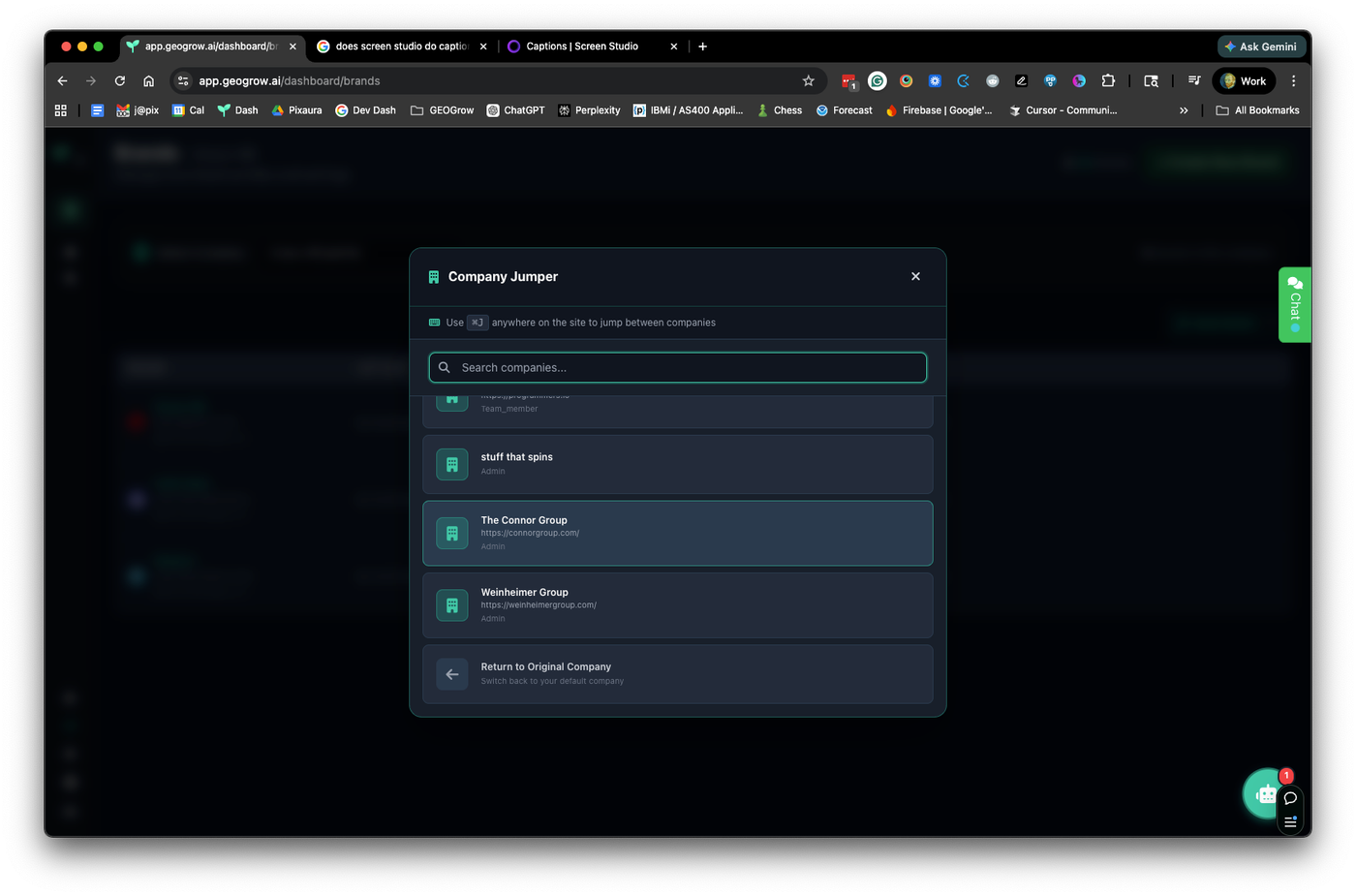Open Chrome's three-dot menu
The image size is (1356, 896).
click(x=1294, y=81)
